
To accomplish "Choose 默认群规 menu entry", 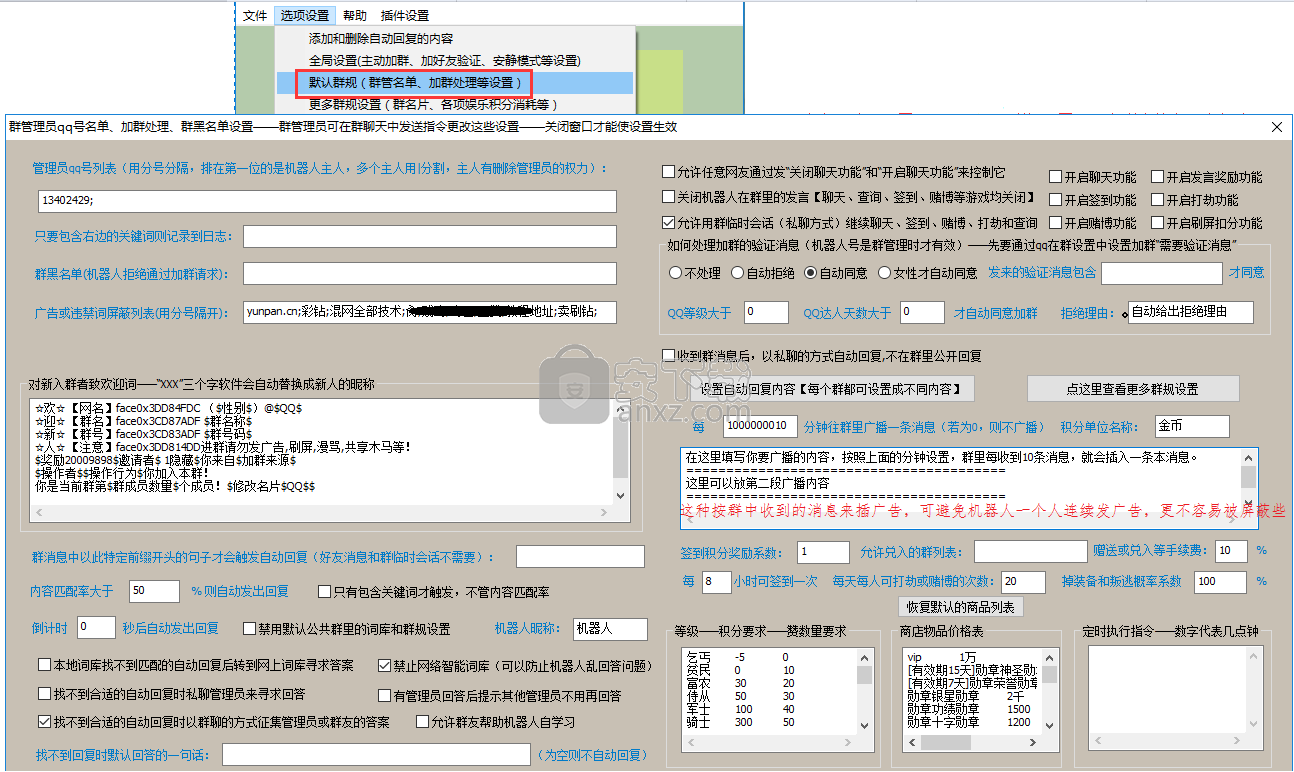I will point(454,82).
